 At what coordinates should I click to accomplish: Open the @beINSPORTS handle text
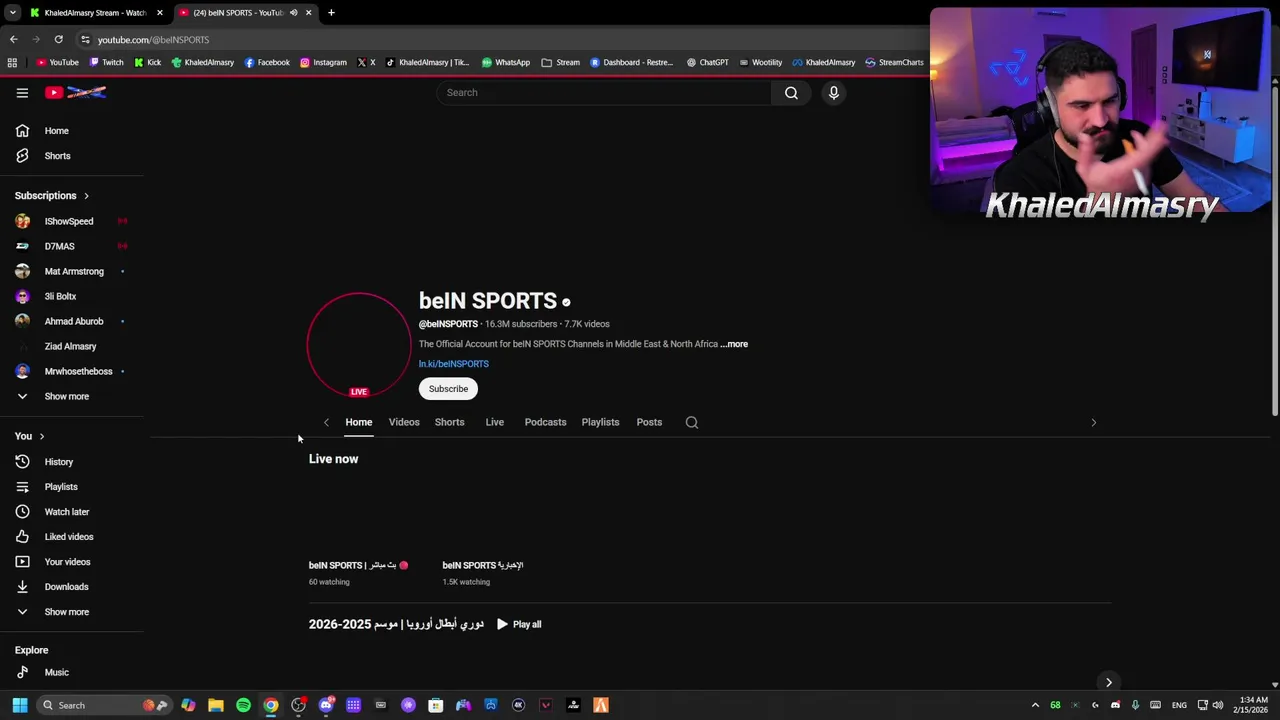tap(448, 324)
